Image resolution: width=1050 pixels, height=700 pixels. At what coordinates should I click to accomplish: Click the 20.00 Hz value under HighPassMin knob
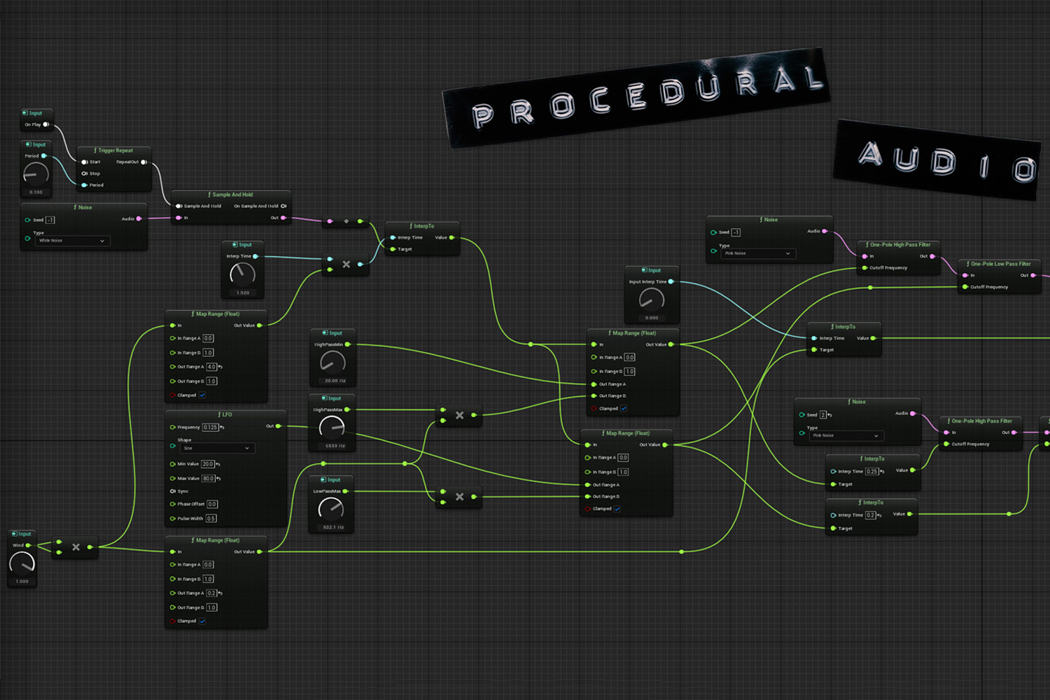335,380
